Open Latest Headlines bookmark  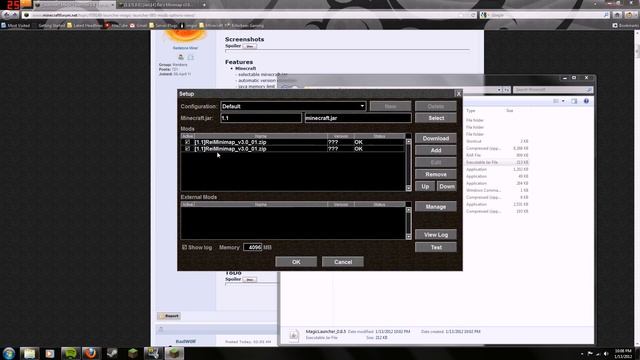click(x=85, y=25)
